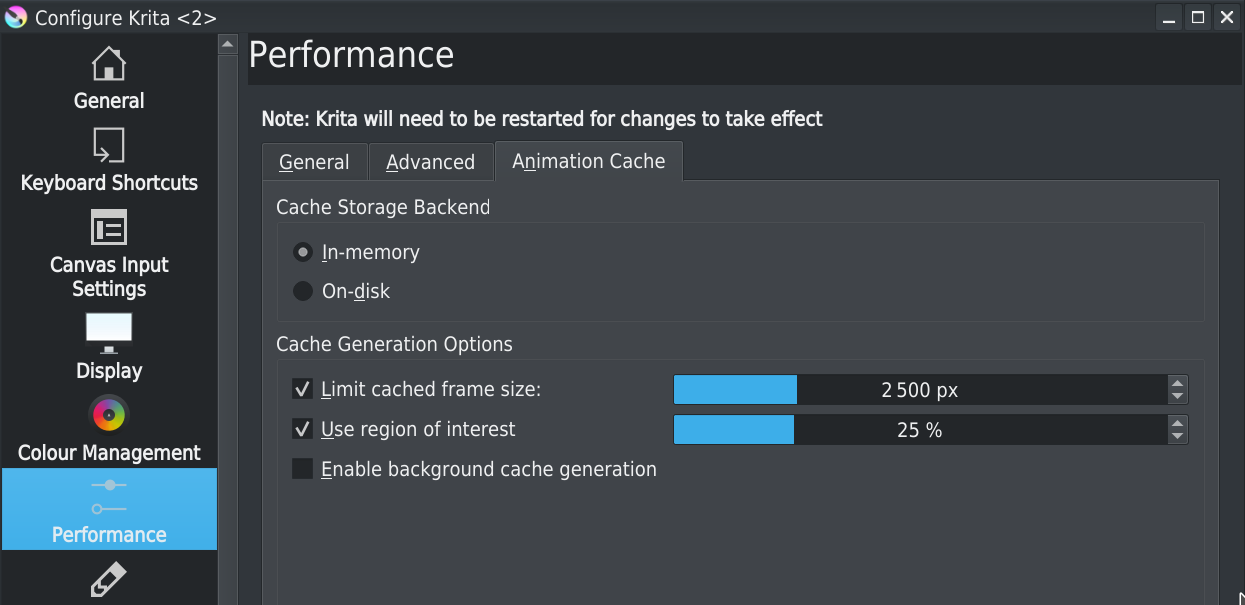Increase cached frame size with up arrow

point(1178,383)
